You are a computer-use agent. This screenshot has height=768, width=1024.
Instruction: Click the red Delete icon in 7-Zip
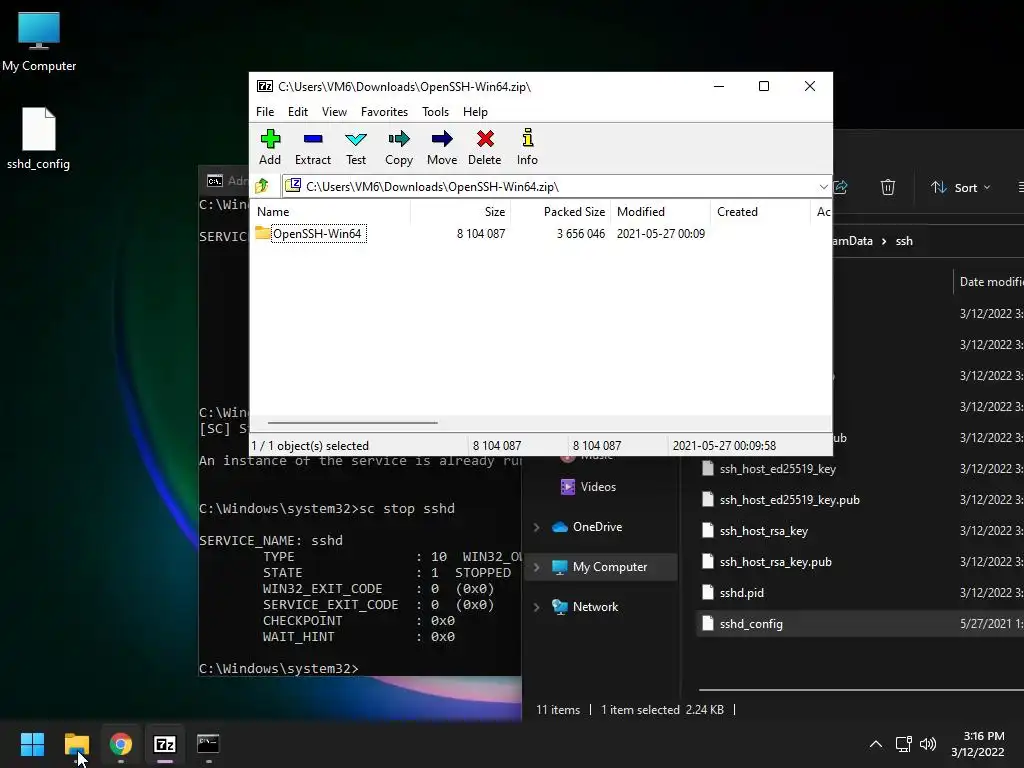485,147
